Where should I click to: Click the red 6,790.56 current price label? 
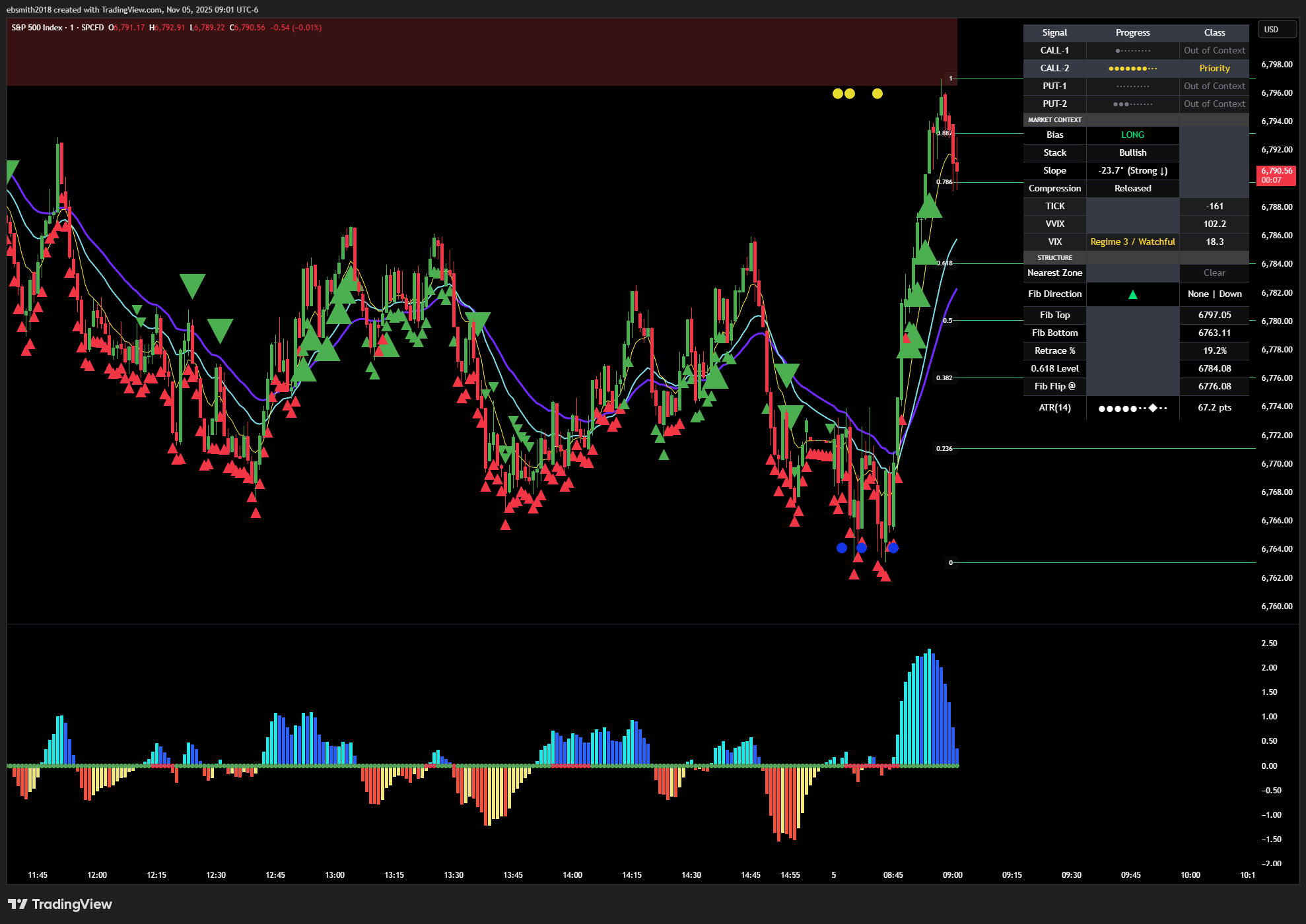[x=1276, y=175]
